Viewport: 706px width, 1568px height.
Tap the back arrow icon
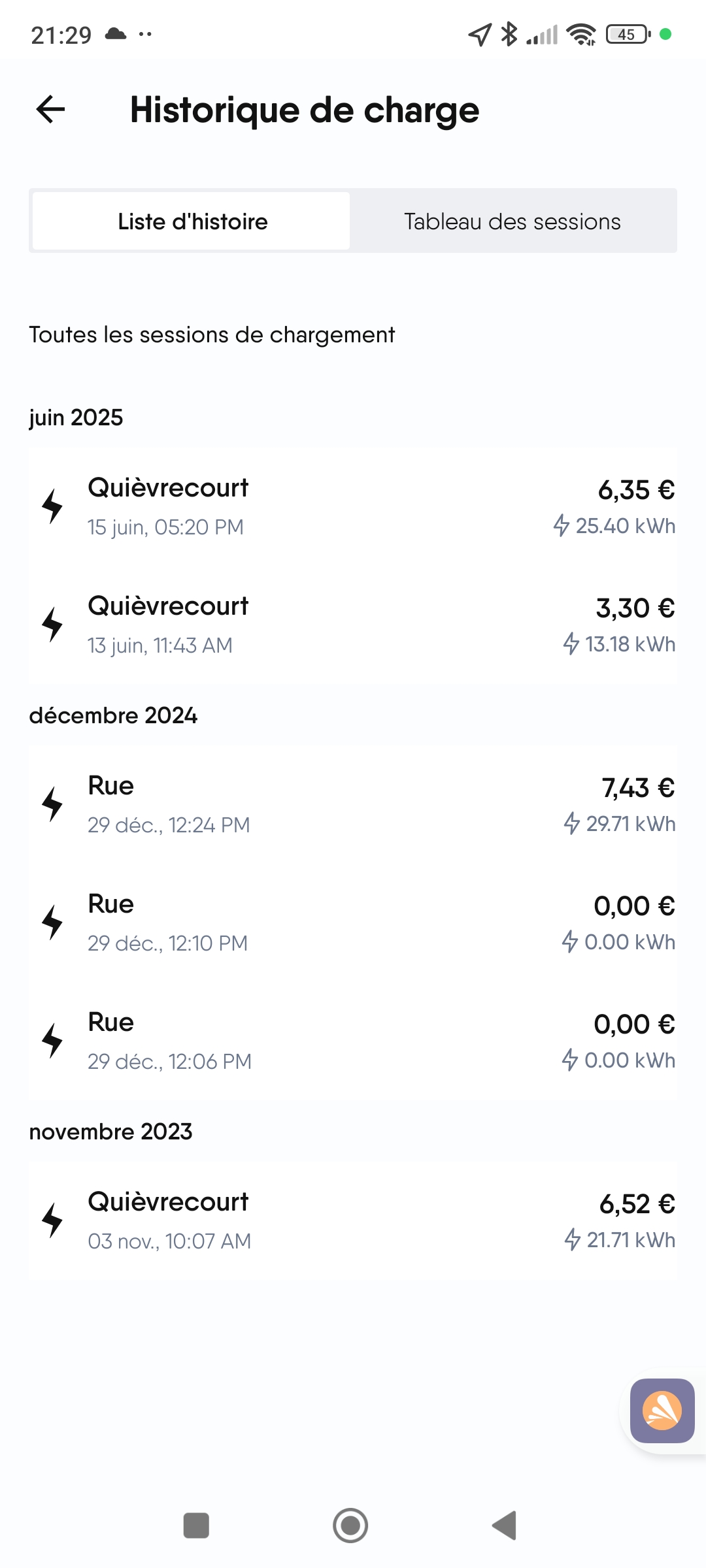pyautogui.click(x=51, y=109)
